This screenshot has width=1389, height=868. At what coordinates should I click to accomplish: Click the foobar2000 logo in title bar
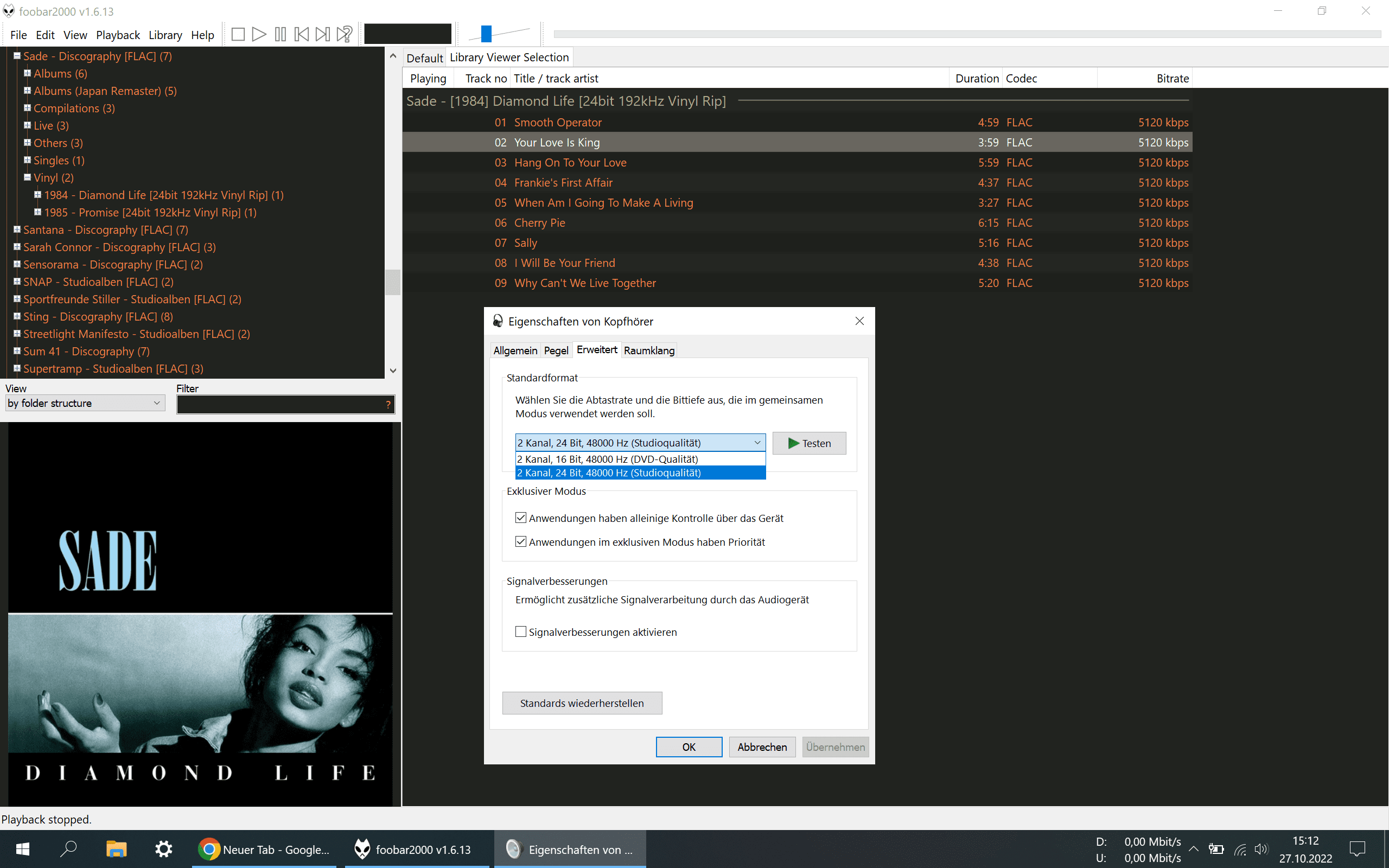click(x=9, y=11)
